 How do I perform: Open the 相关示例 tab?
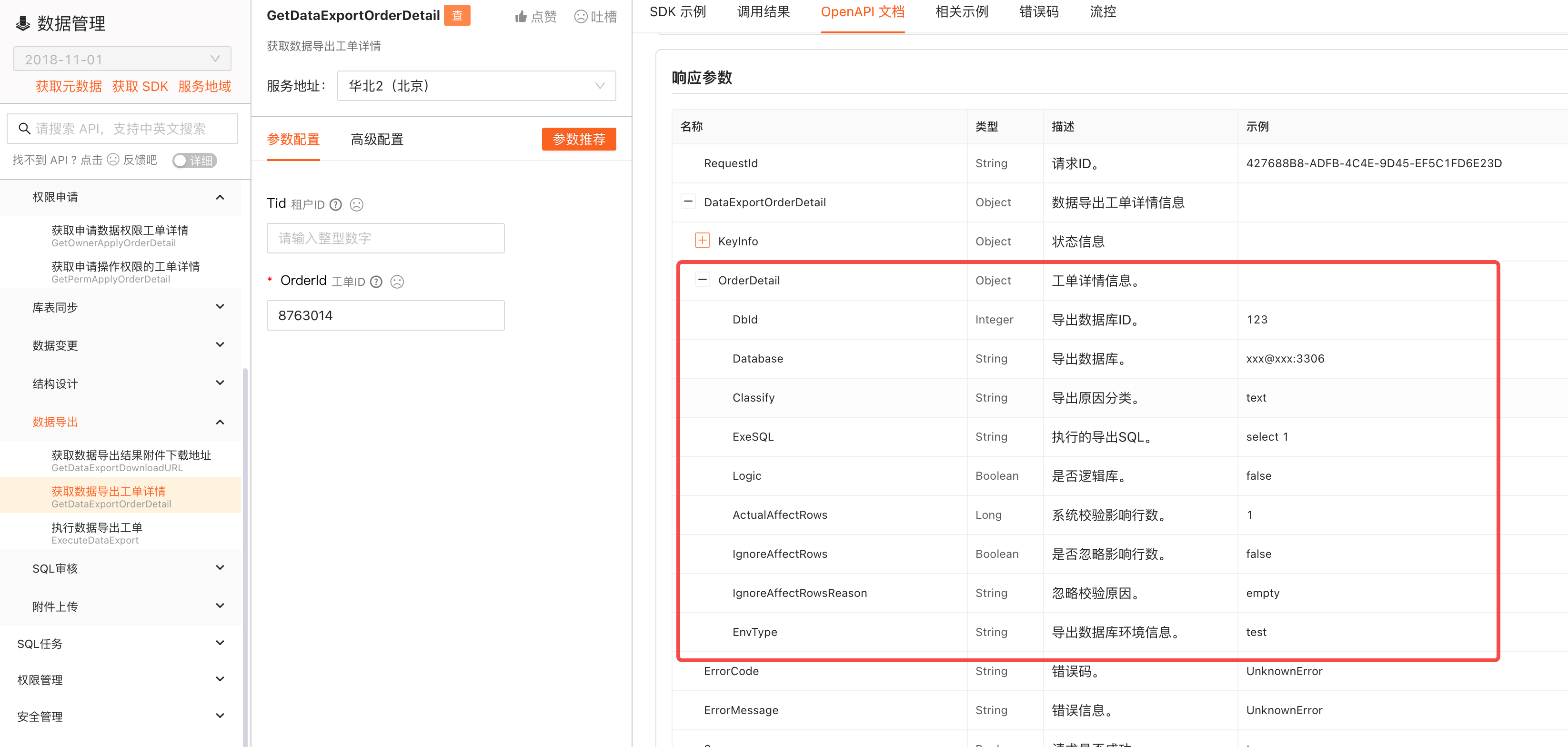tap(961, 11)
